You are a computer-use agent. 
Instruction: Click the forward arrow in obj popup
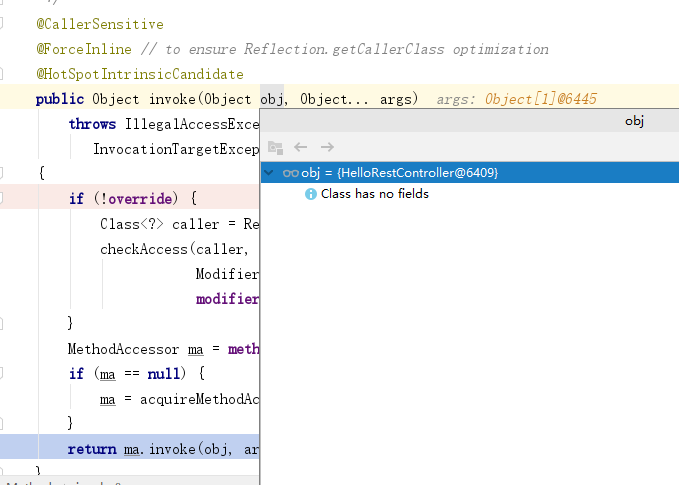pyautogui.click(x=327, y=147)
